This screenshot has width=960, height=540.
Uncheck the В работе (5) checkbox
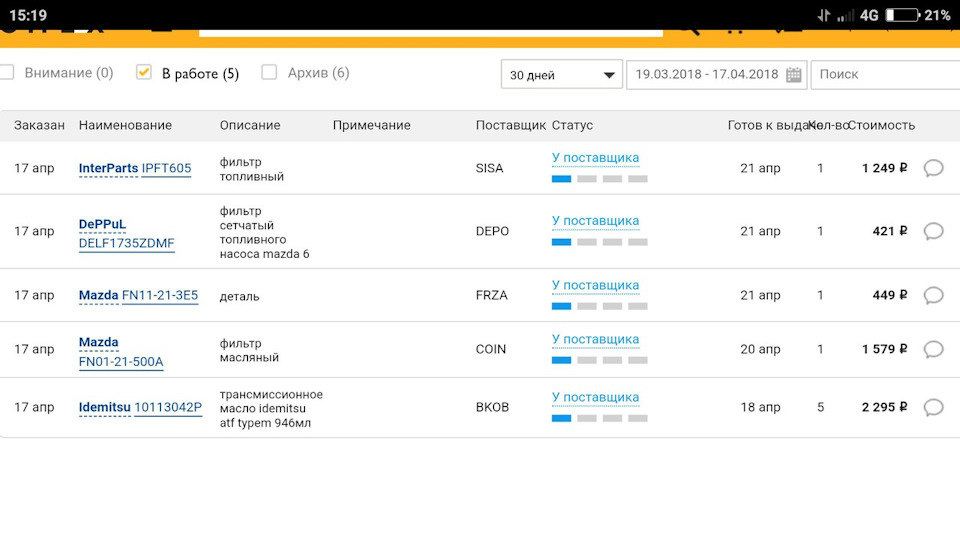144,73
